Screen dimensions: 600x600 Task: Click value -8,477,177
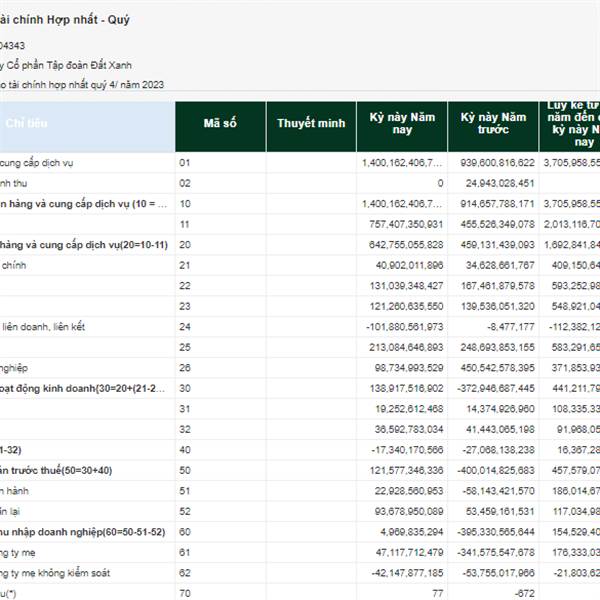(x=510, y=327)
